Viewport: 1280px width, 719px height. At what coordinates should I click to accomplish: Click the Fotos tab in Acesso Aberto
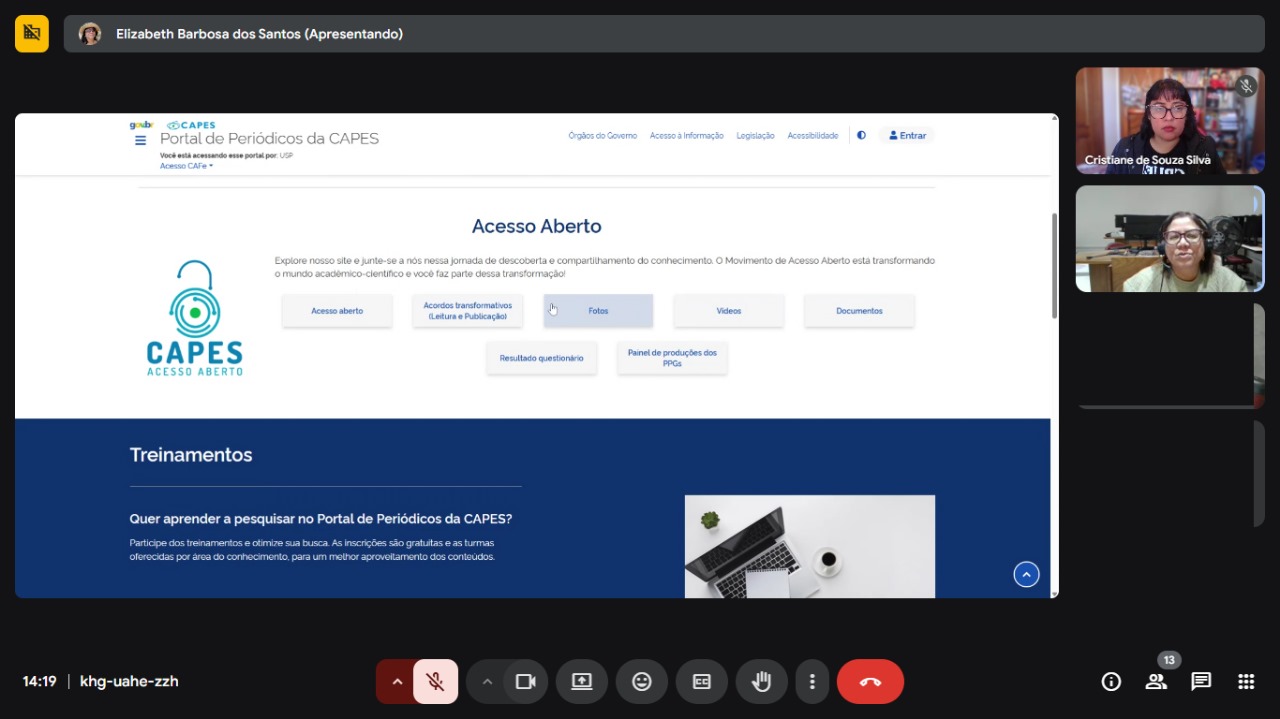[598, 311]
